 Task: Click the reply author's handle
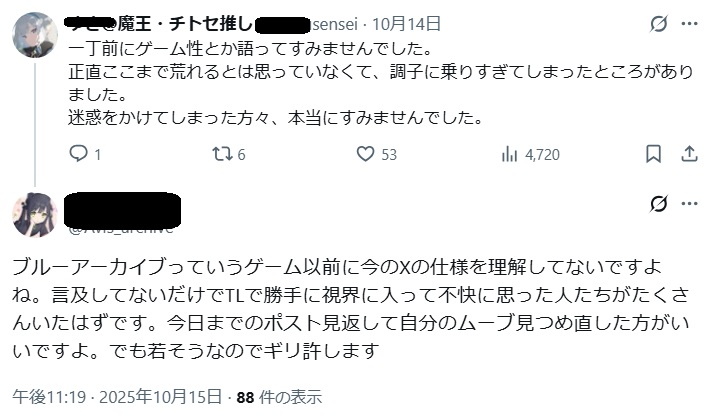coord(120,227)
